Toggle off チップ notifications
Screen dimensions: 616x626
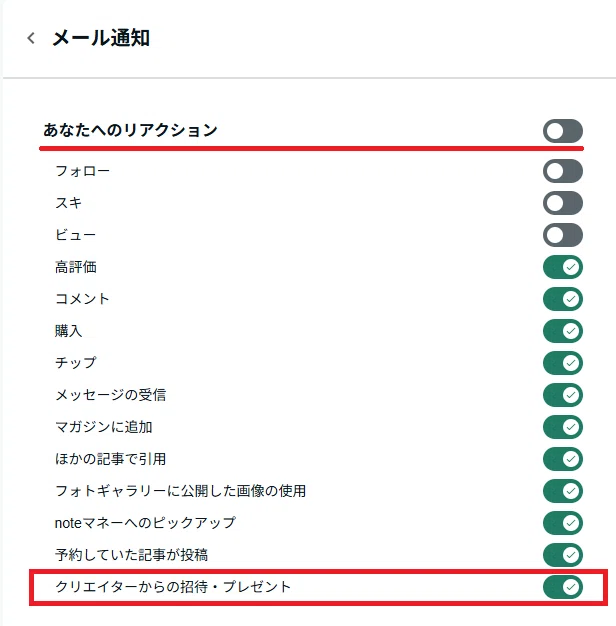pyautogui.click(x=563, y=363)
